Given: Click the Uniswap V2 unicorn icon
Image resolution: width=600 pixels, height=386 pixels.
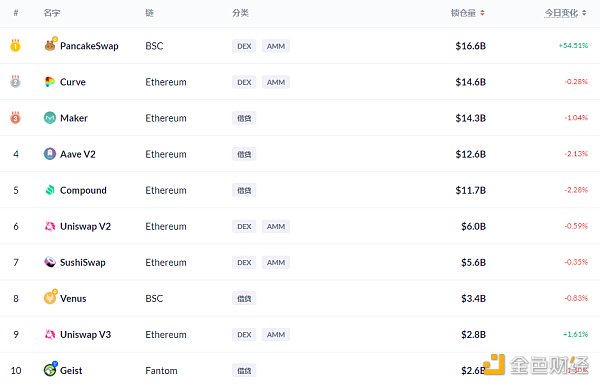Looking at the screenshot, I should pos(50,226).
